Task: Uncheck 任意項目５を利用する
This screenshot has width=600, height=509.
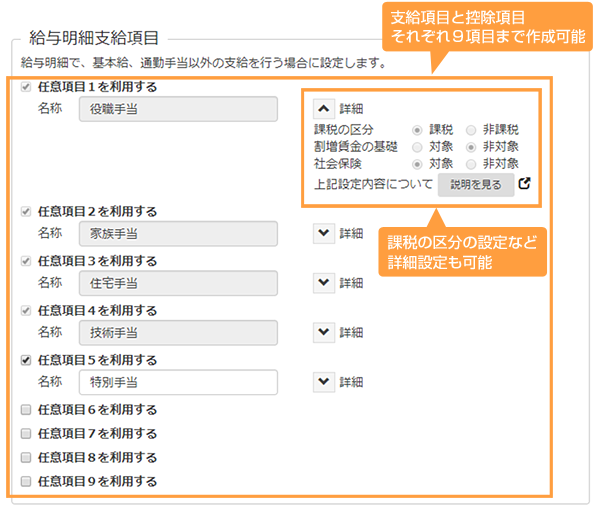Action: pos(26,360)
